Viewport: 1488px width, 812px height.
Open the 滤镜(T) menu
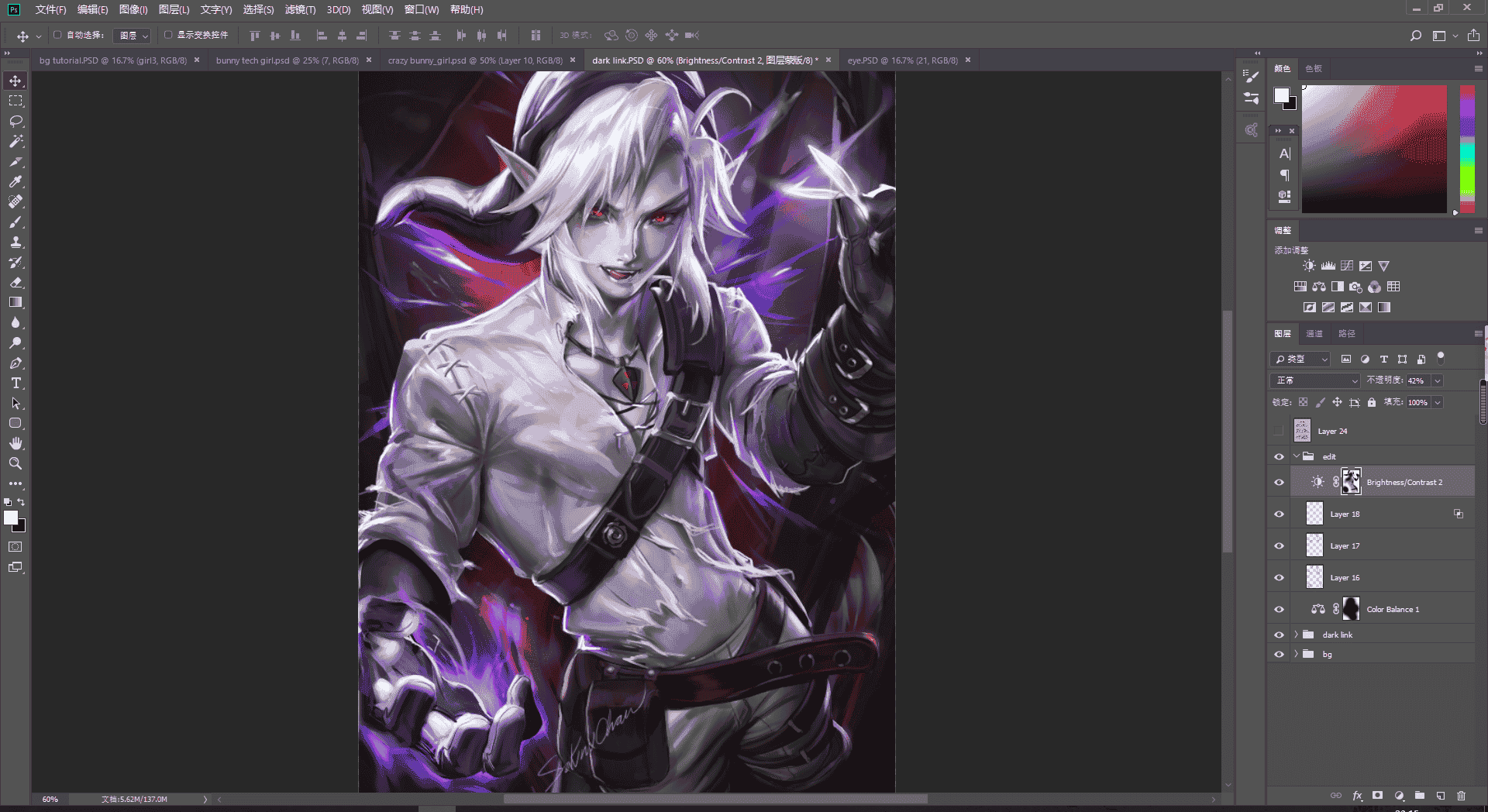click(300, 9)
